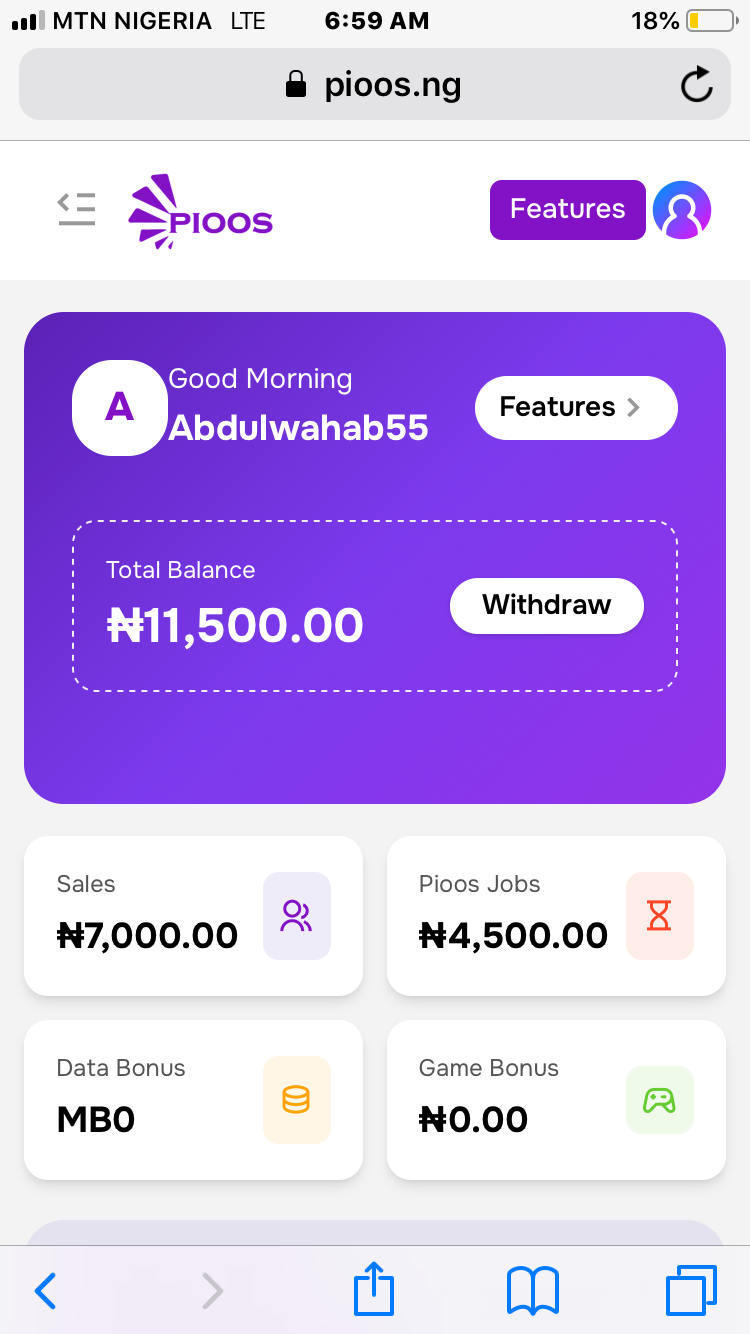Screen dimensions: 750x1334
Task: Tap the Game Bonus controller icon
Action: tap(659, 1100)
